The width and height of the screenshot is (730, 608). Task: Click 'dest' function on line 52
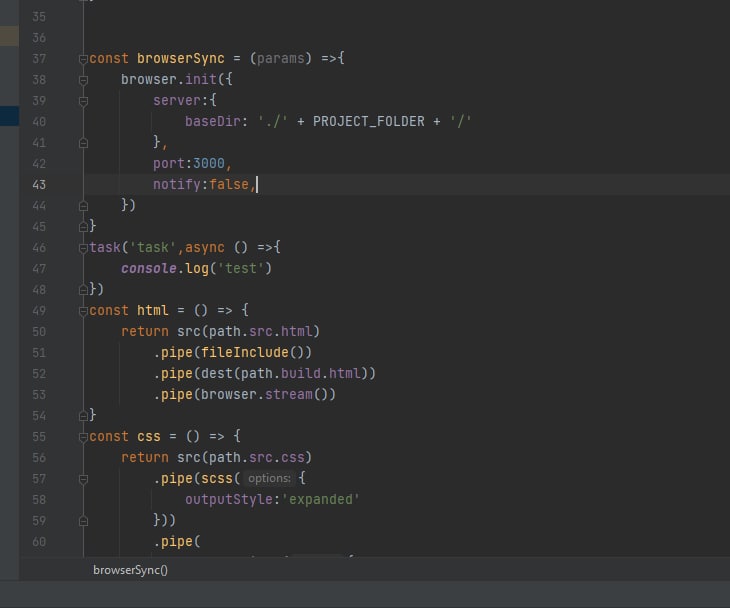(x=216, y=373)
